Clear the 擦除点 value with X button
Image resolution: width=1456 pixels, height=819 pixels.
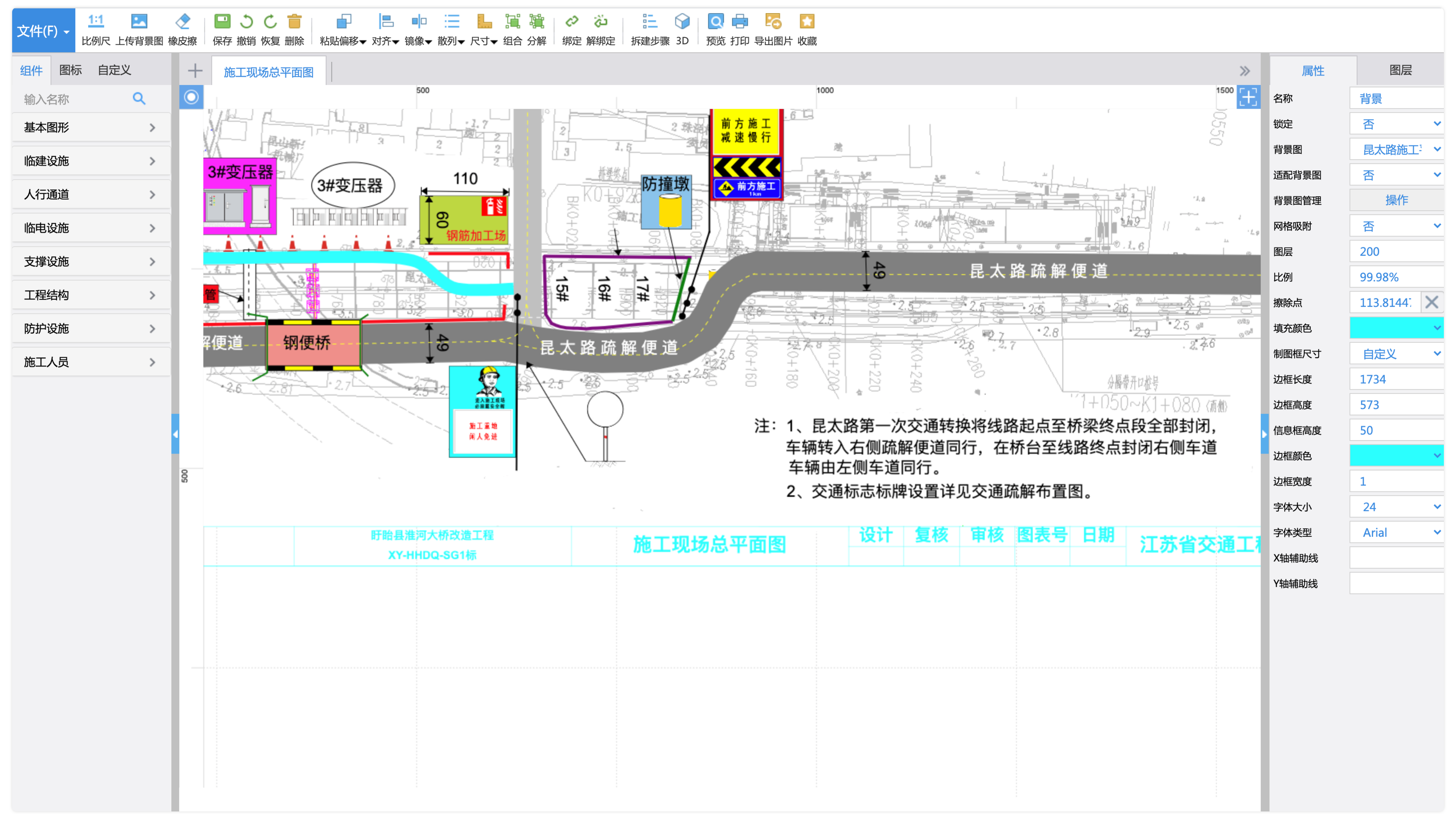click(x=1431, y=302)
